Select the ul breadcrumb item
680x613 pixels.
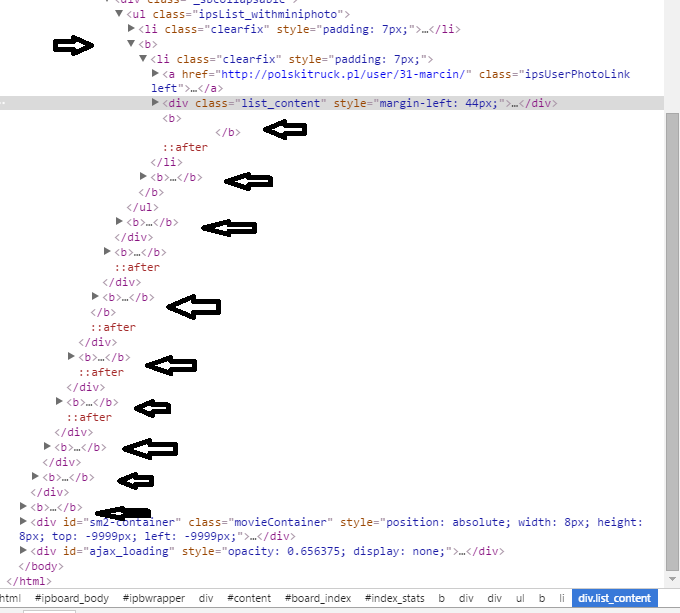[x=520, y=598]
